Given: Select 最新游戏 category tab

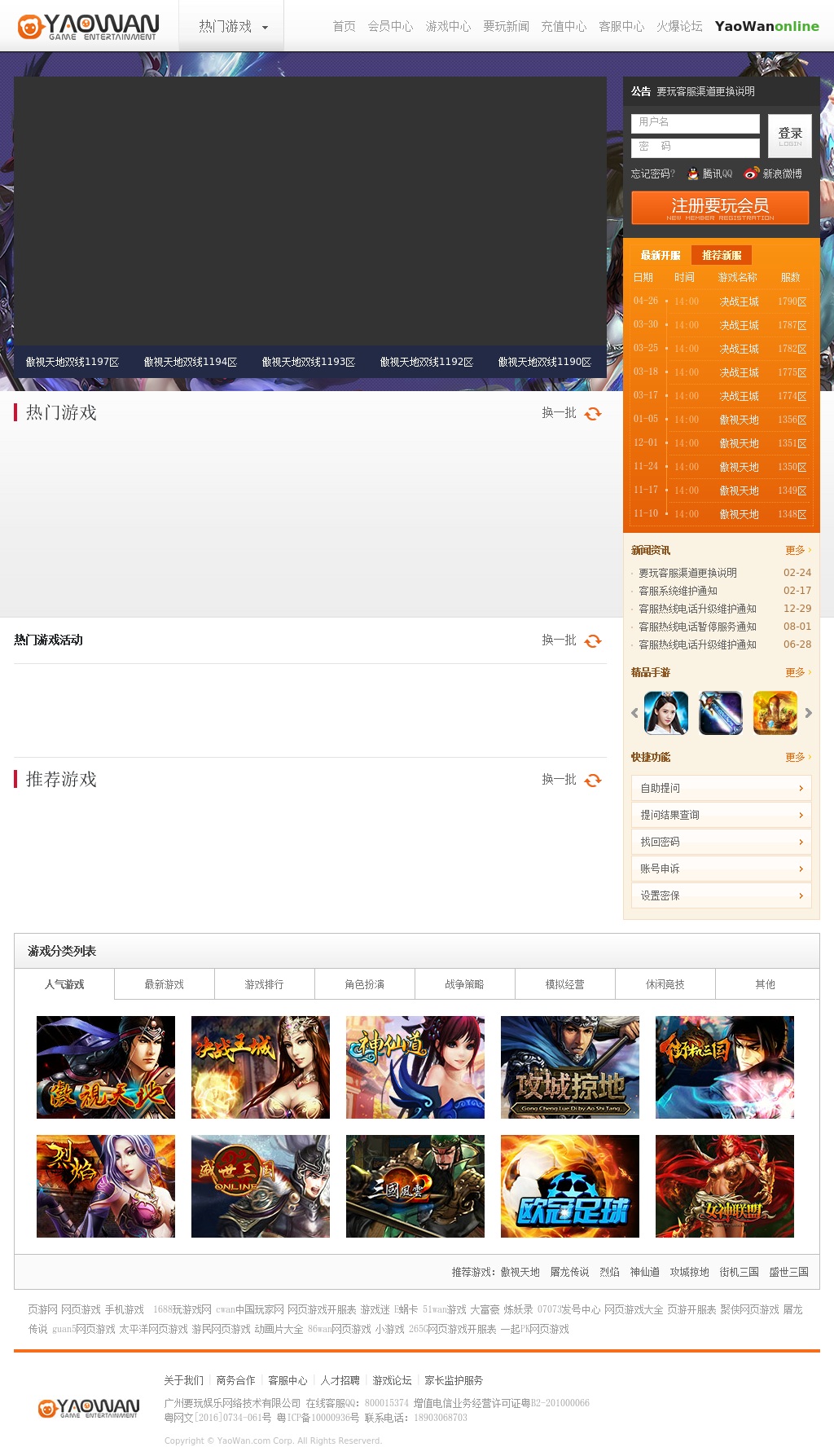Looking at the screenshot, I should (165, 984).
